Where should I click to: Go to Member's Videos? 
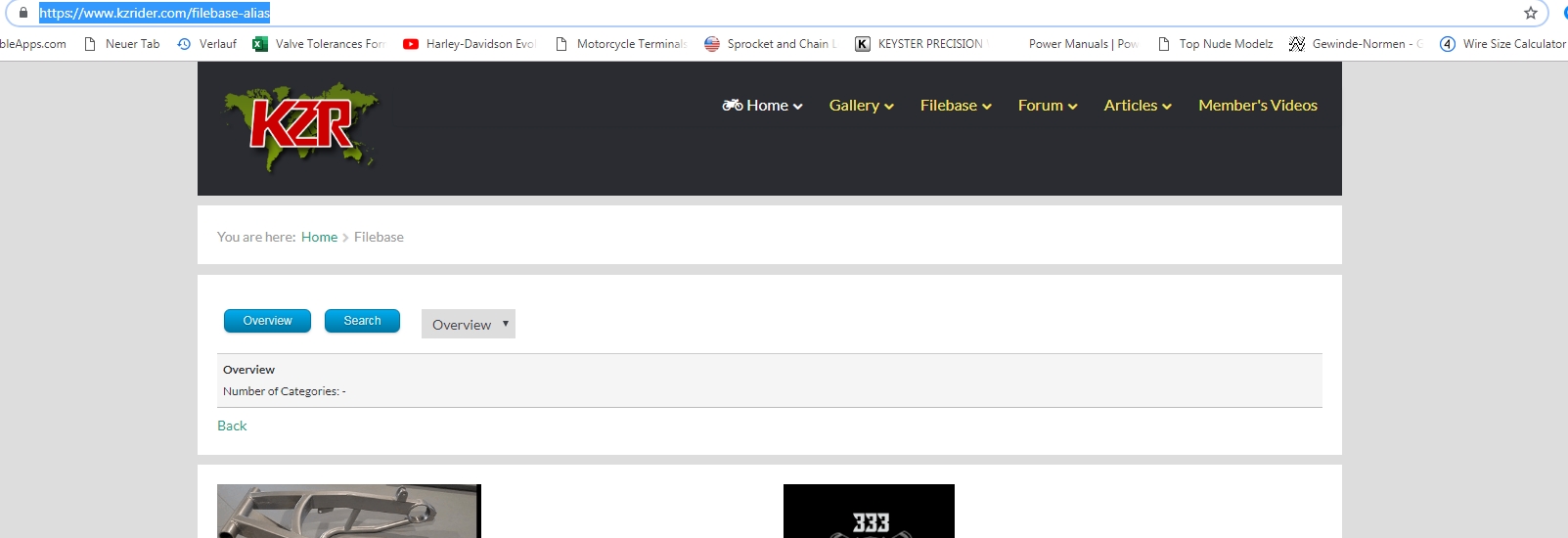tap(1257, 106)
